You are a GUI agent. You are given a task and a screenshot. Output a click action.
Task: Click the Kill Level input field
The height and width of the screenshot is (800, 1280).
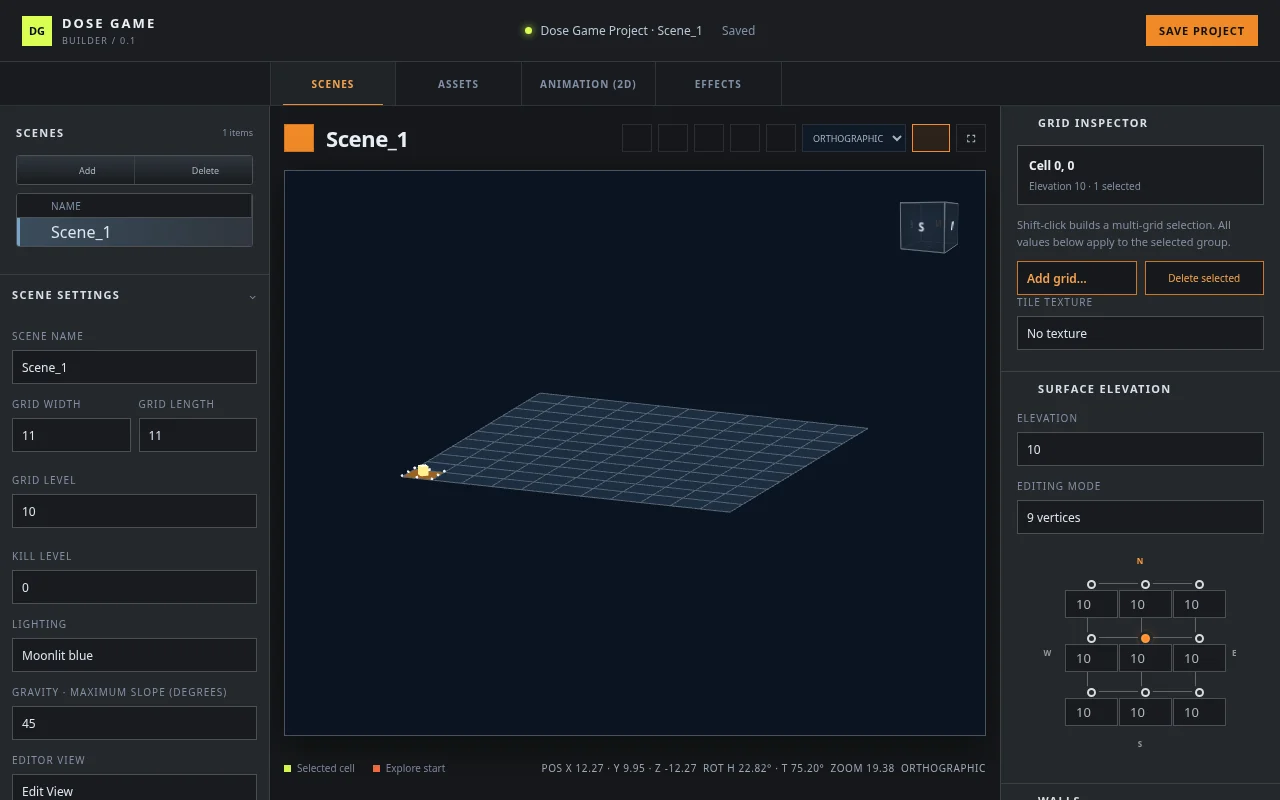click(134, 587)
